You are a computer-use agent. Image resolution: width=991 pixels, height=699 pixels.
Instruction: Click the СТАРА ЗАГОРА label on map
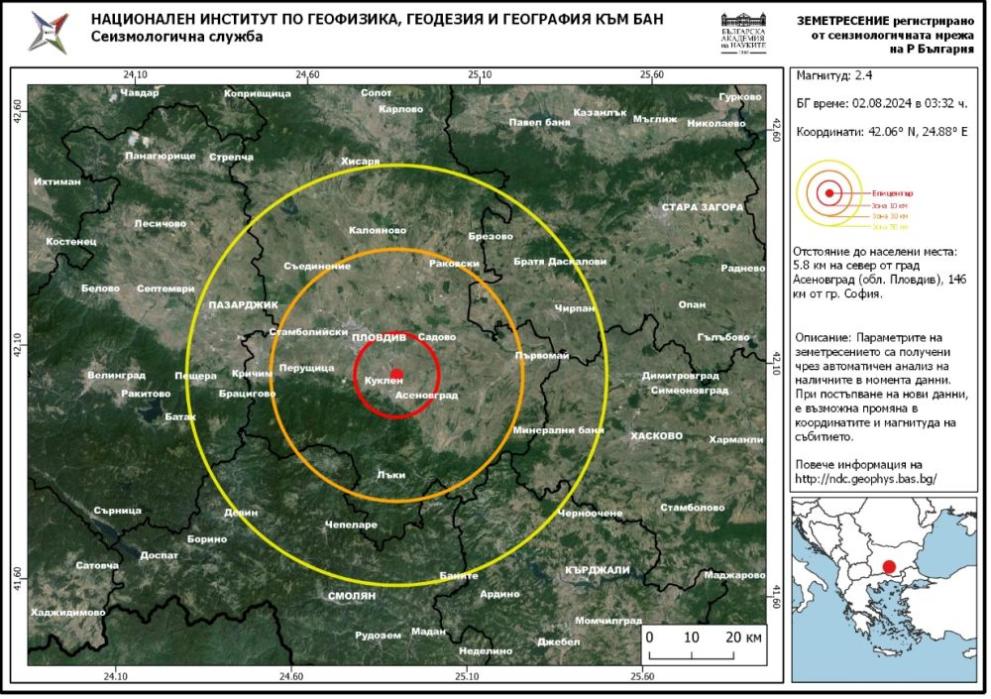[702, 207]
